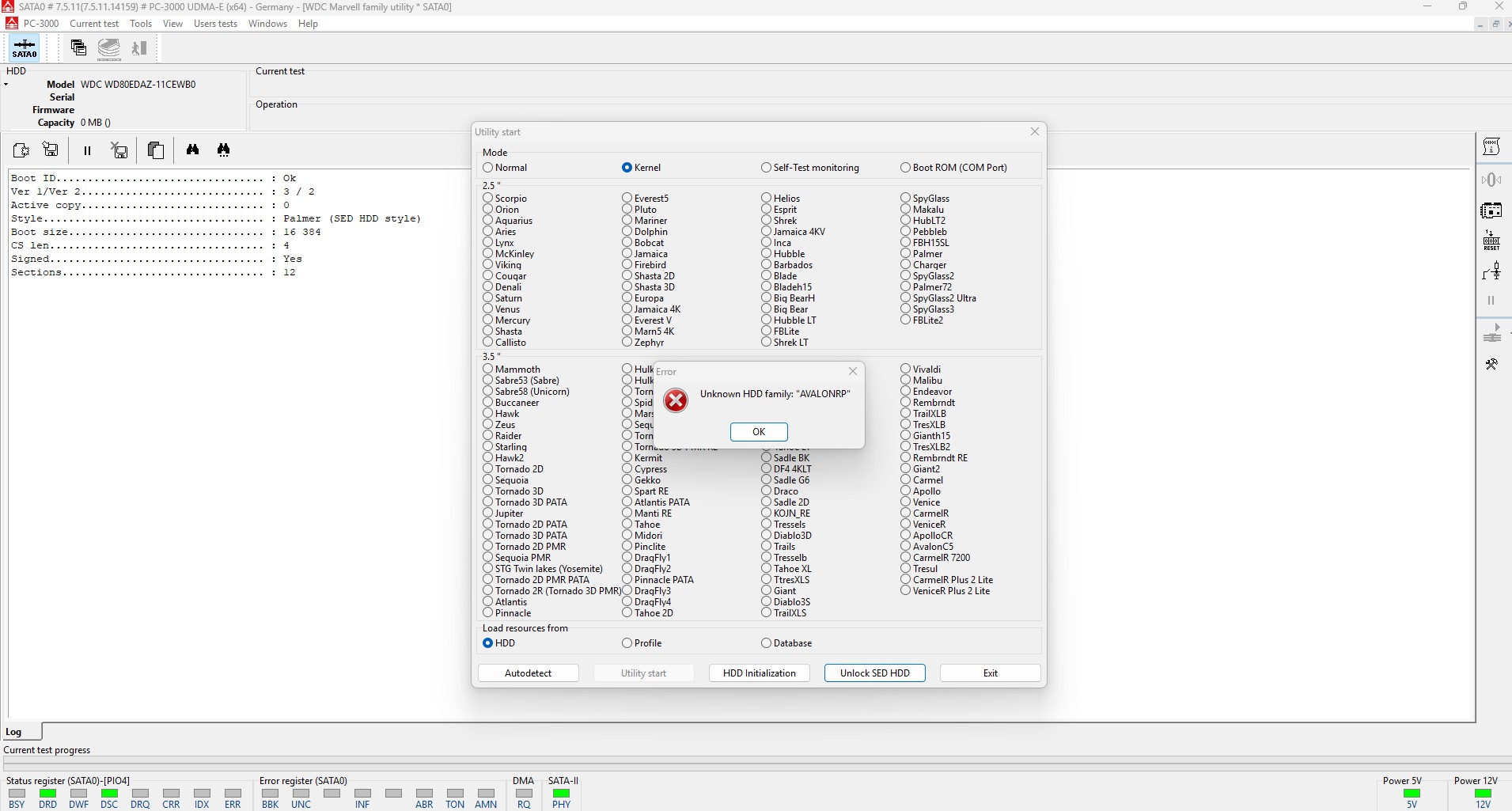
Task: Expand the HDD info panel arrow
Action: coord(6,84)
